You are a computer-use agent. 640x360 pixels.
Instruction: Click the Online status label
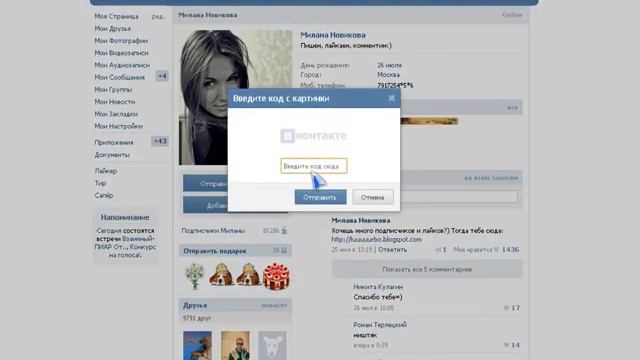(512, 15)
